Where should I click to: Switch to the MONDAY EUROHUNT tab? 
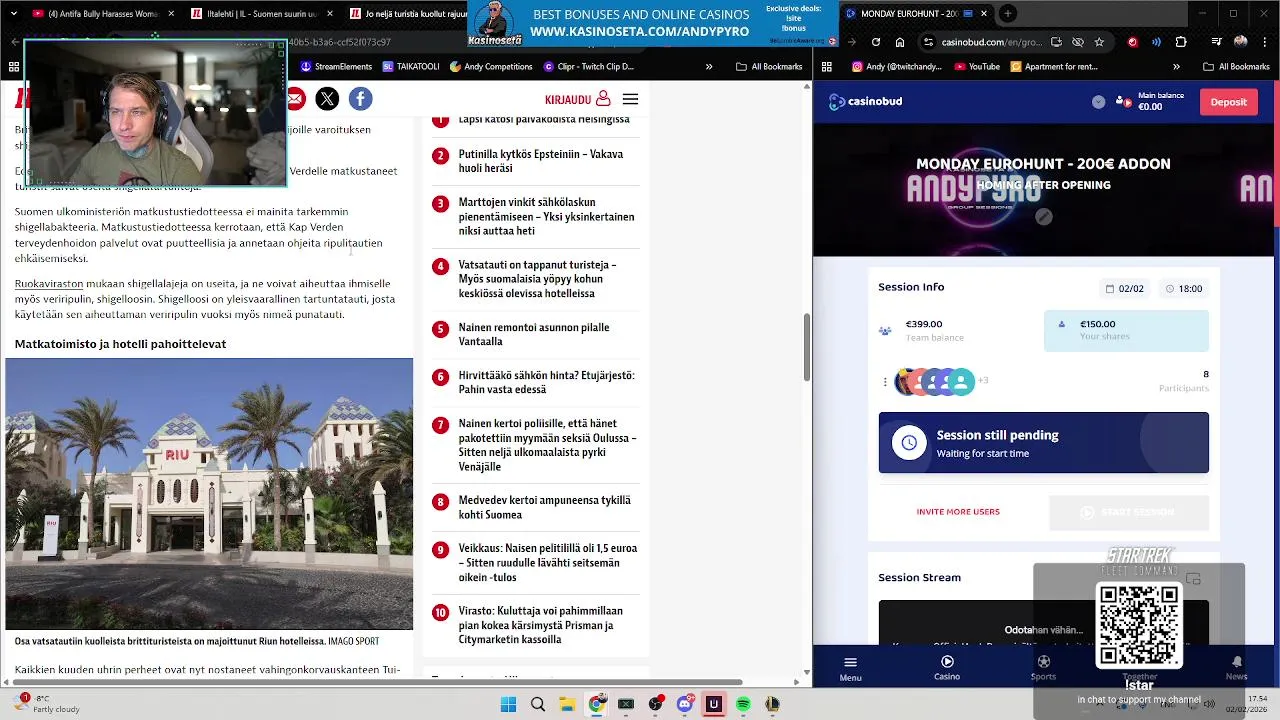pos(917,13)
